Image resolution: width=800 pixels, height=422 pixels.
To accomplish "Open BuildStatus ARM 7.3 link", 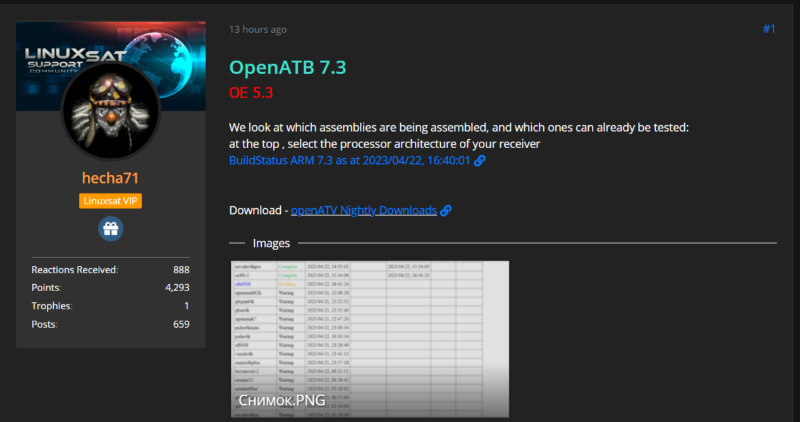I will point(349,160).
